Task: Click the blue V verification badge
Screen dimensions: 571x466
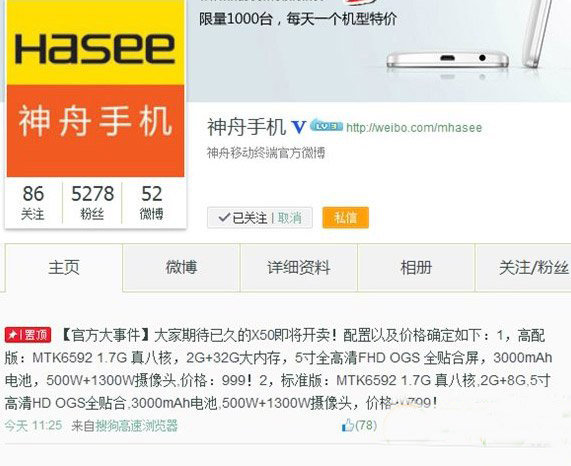Action: point(298,127)
